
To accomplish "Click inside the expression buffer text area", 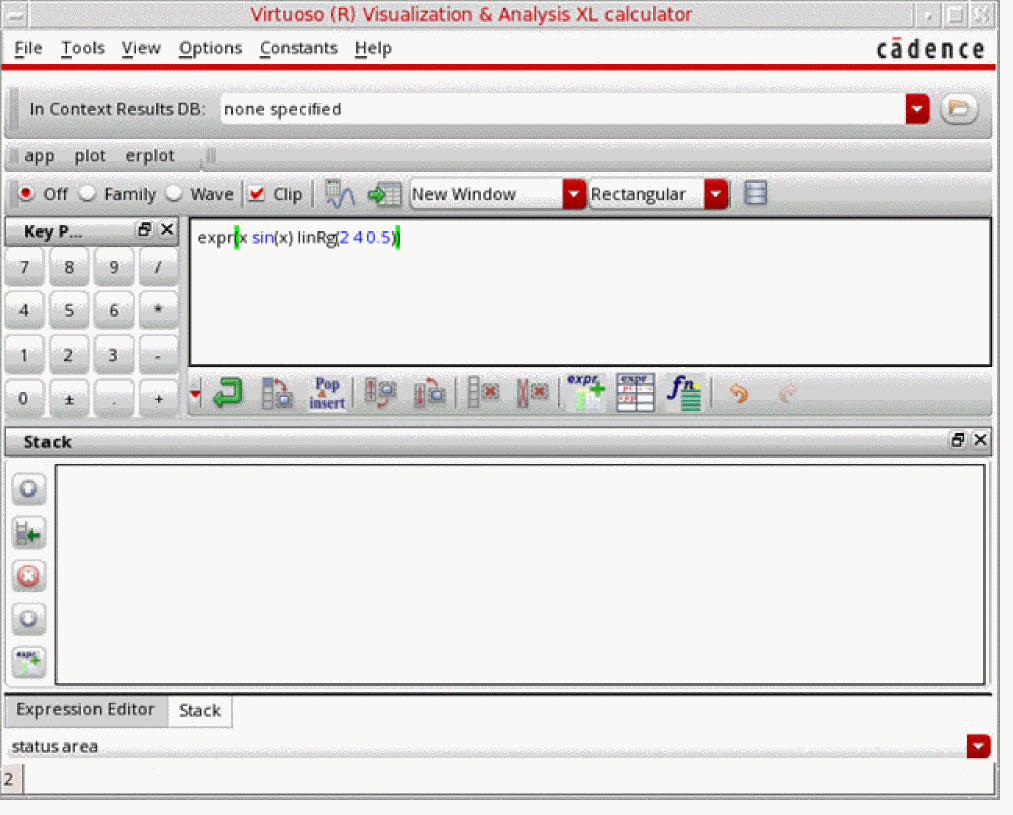I will pos(590,292).
